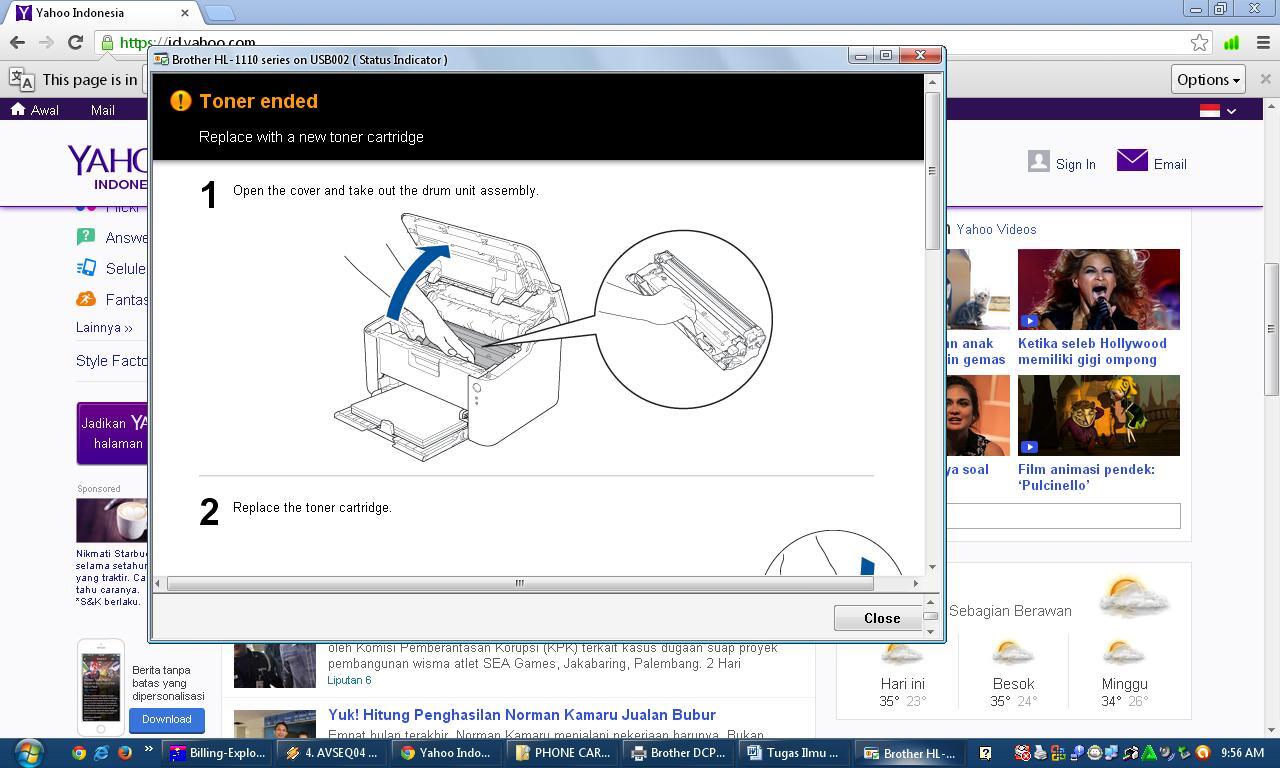
Task: Click the Toner ended warning icon
Action: click(180, 101)
